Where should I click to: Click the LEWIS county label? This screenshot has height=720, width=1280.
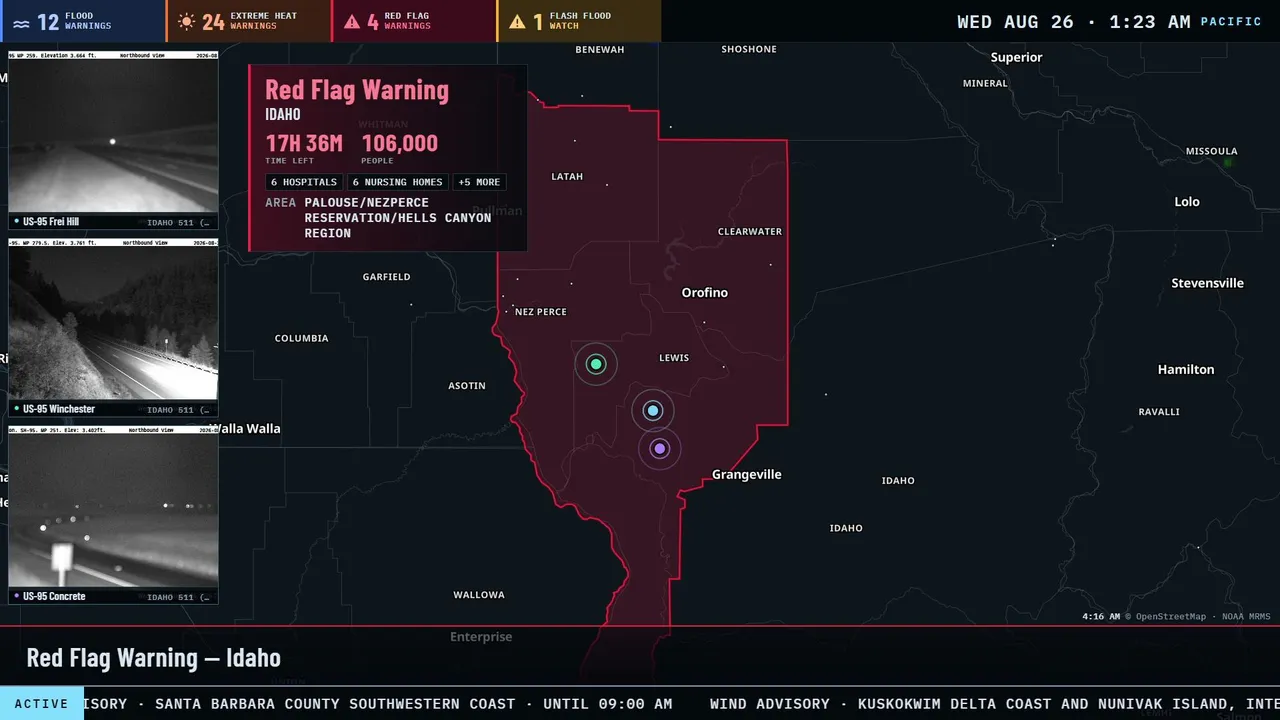coord(674,358)
